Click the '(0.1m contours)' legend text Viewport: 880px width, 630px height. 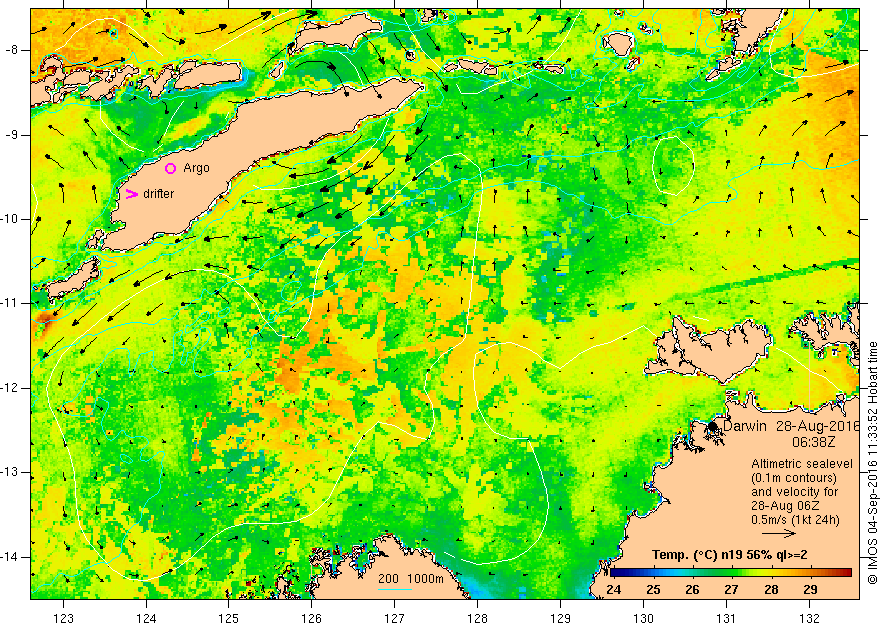click(x=794, y=478)
